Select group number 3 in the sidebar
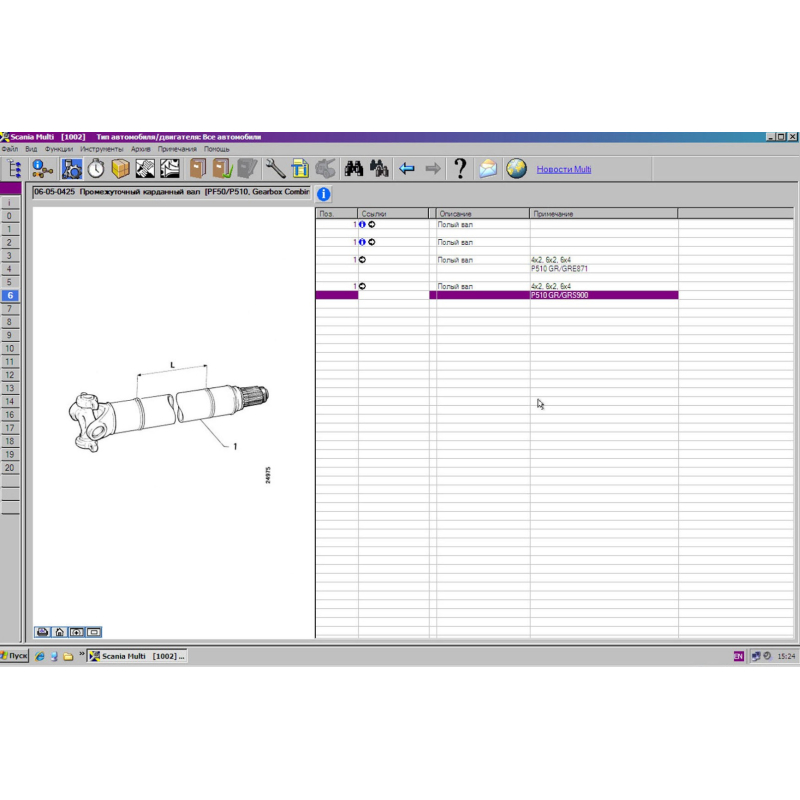Viewport: 800px width, 800px height. click(10, 256)
